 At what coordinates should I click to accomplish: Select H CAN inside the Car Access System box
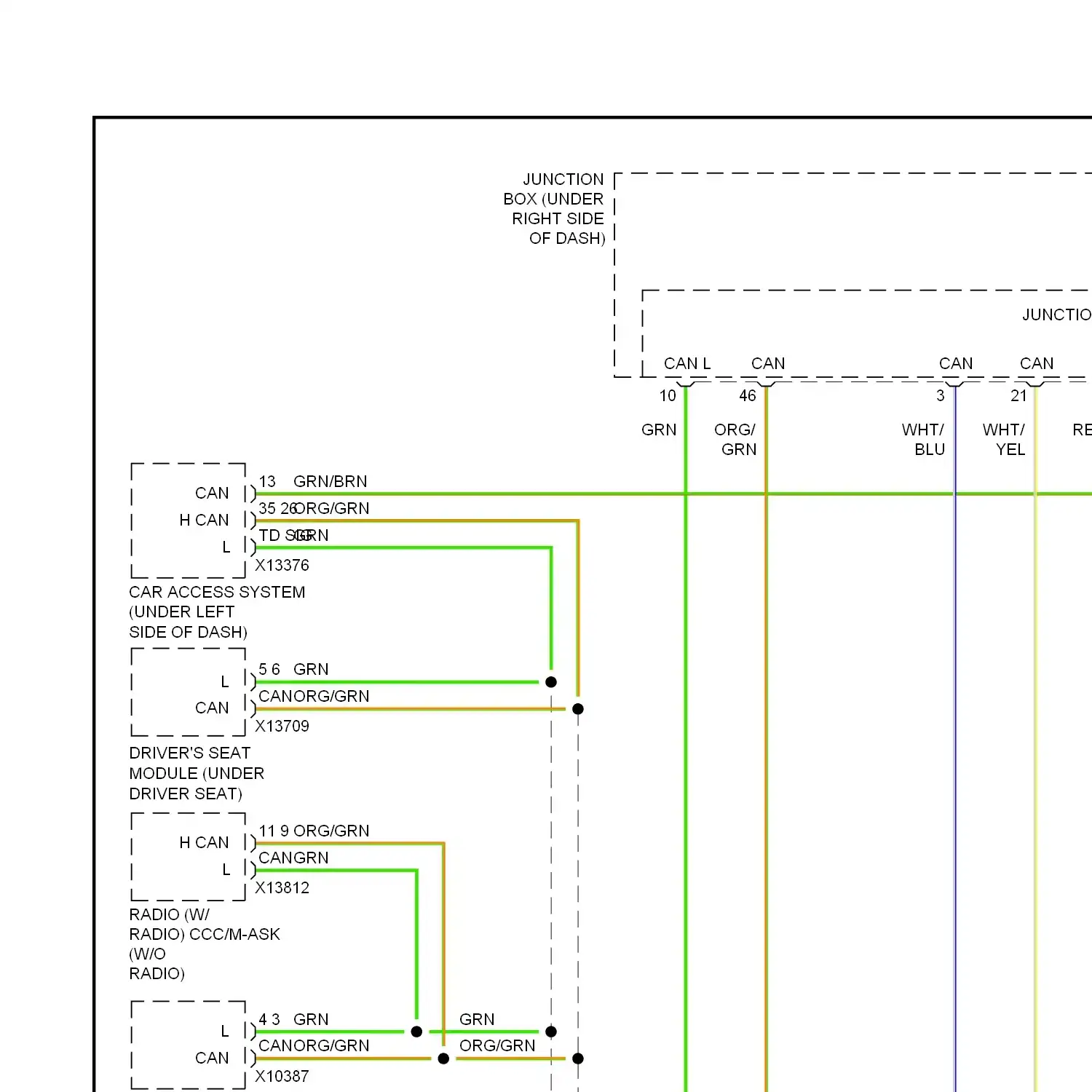coord(204,520)
